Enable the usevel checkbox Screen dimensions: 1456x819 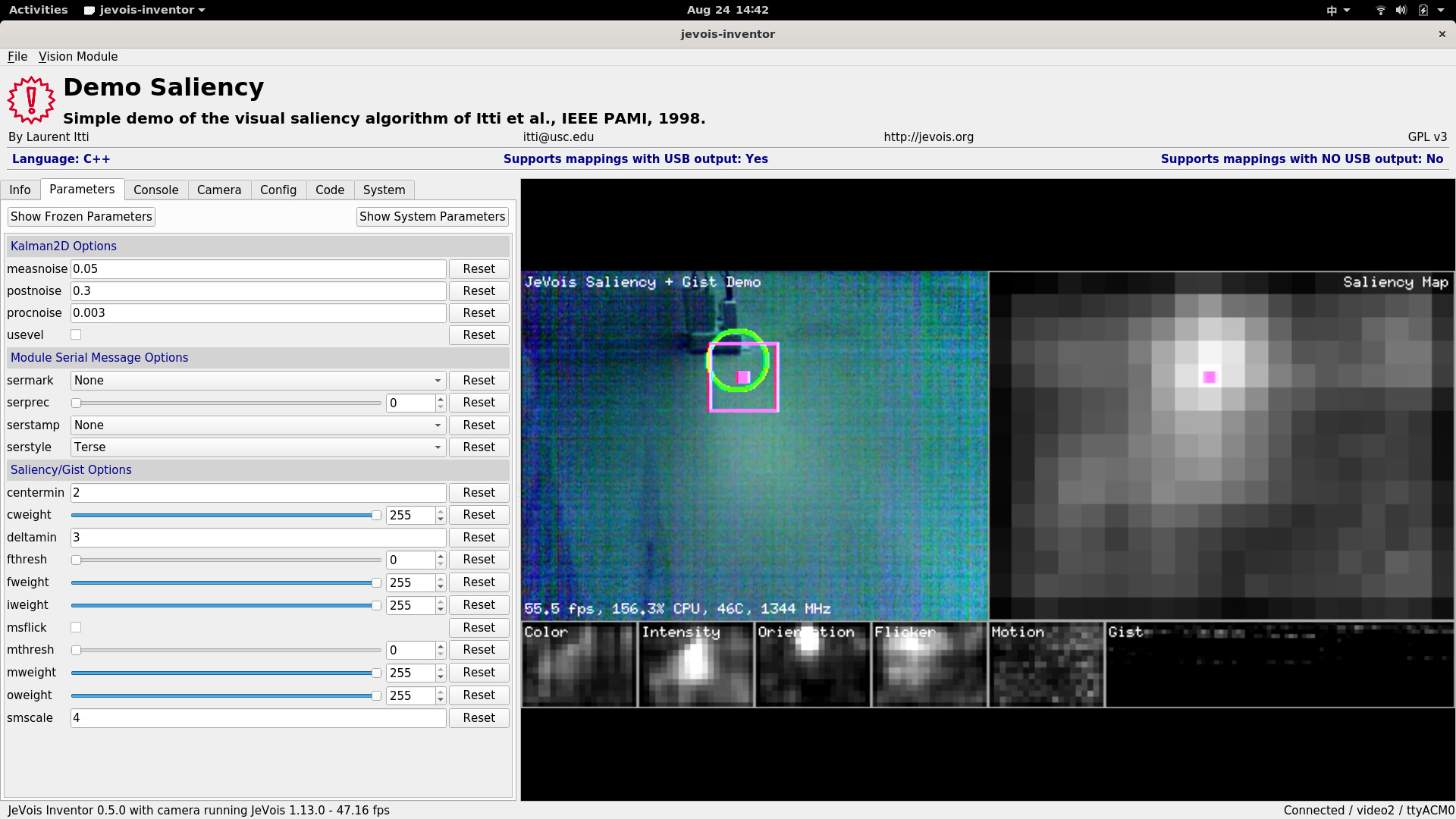(76, 334)
